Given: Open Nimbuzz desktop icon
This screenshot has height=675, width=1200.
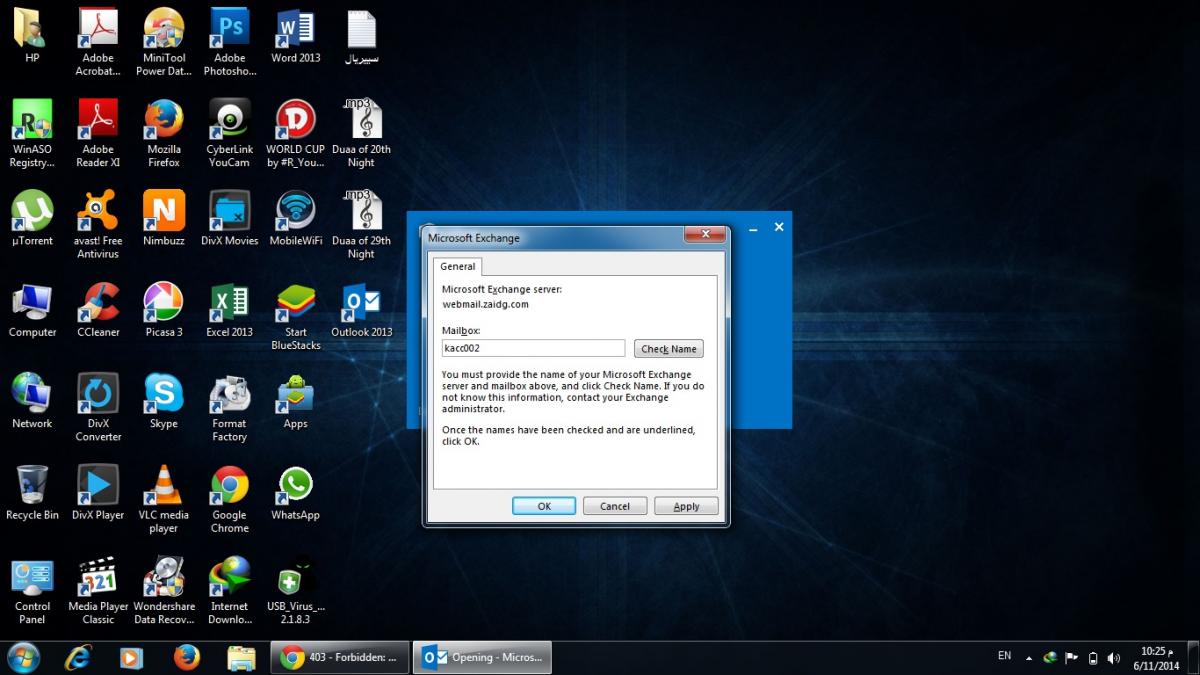Looking at the screenshot, I should pyautogui.click(x=164, y=219).
